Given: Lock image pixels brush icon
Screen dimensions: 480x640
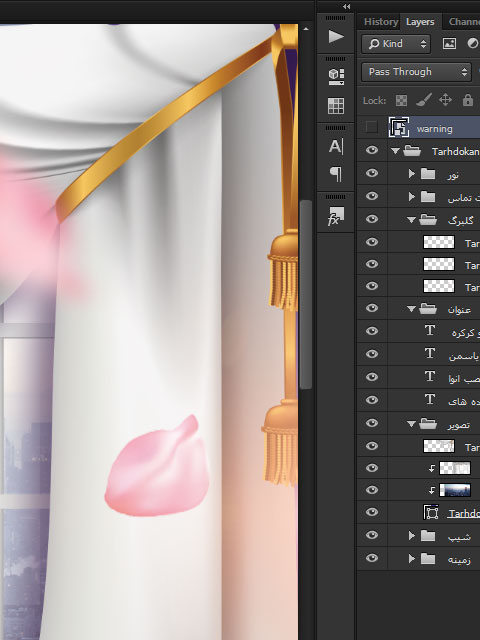Looking at the screenshot, I should click(424, 100).
